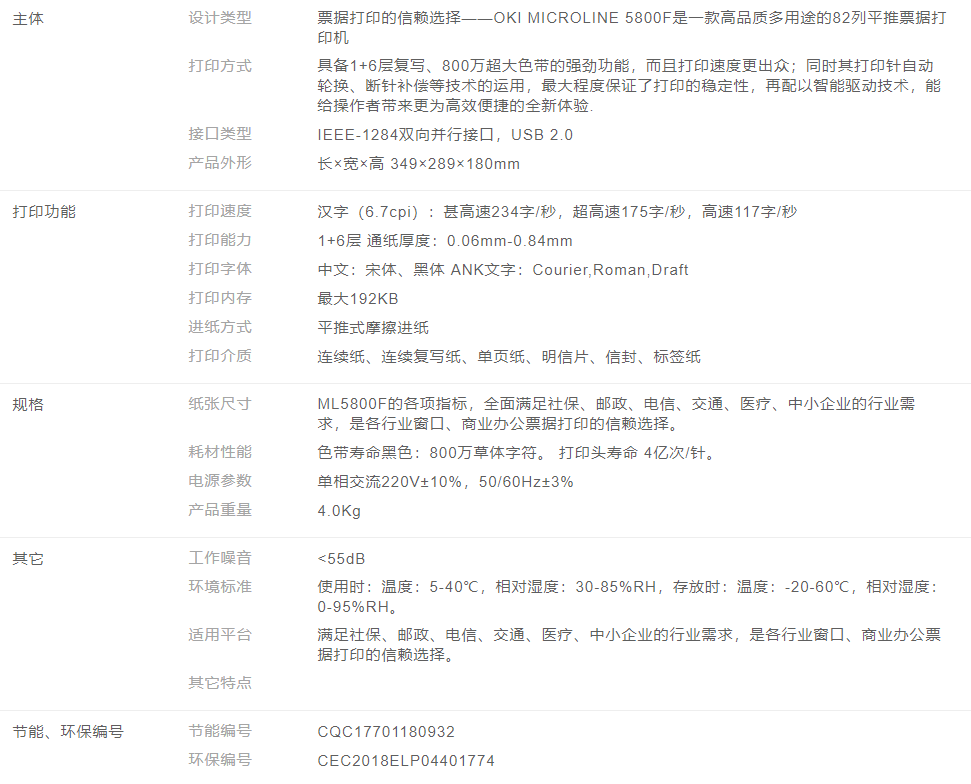Click the 打印介质 row label

[x=220, y=356]
